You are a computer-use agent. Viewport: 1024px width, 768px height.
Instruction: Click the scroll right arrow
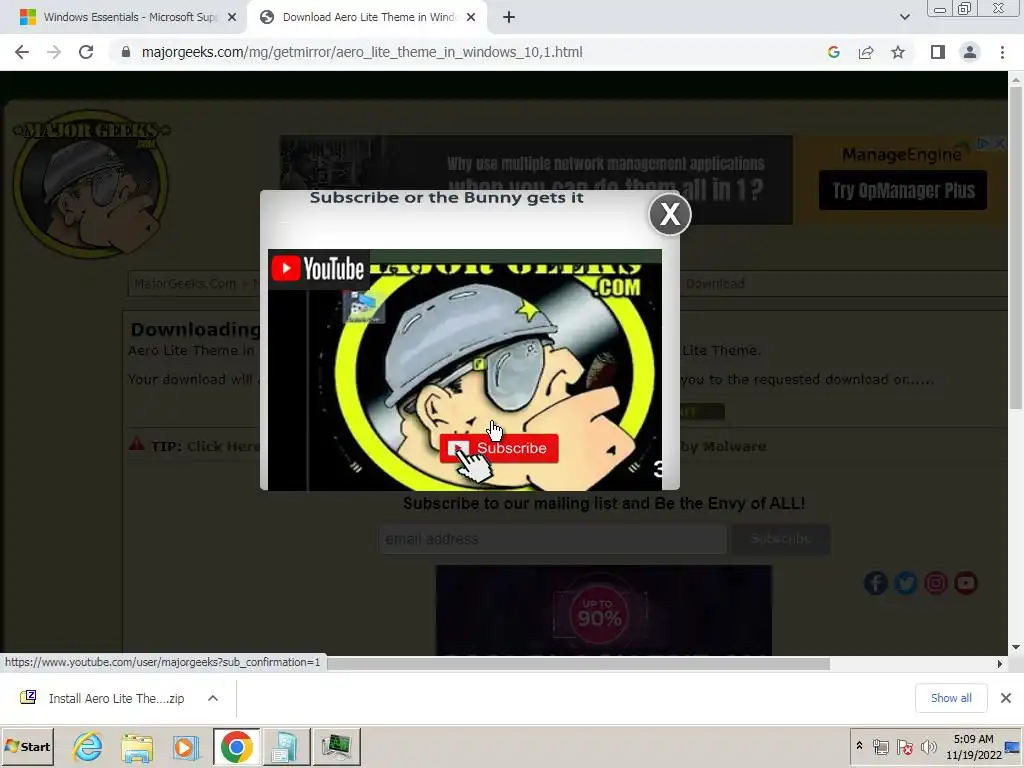tap(999, 664)
